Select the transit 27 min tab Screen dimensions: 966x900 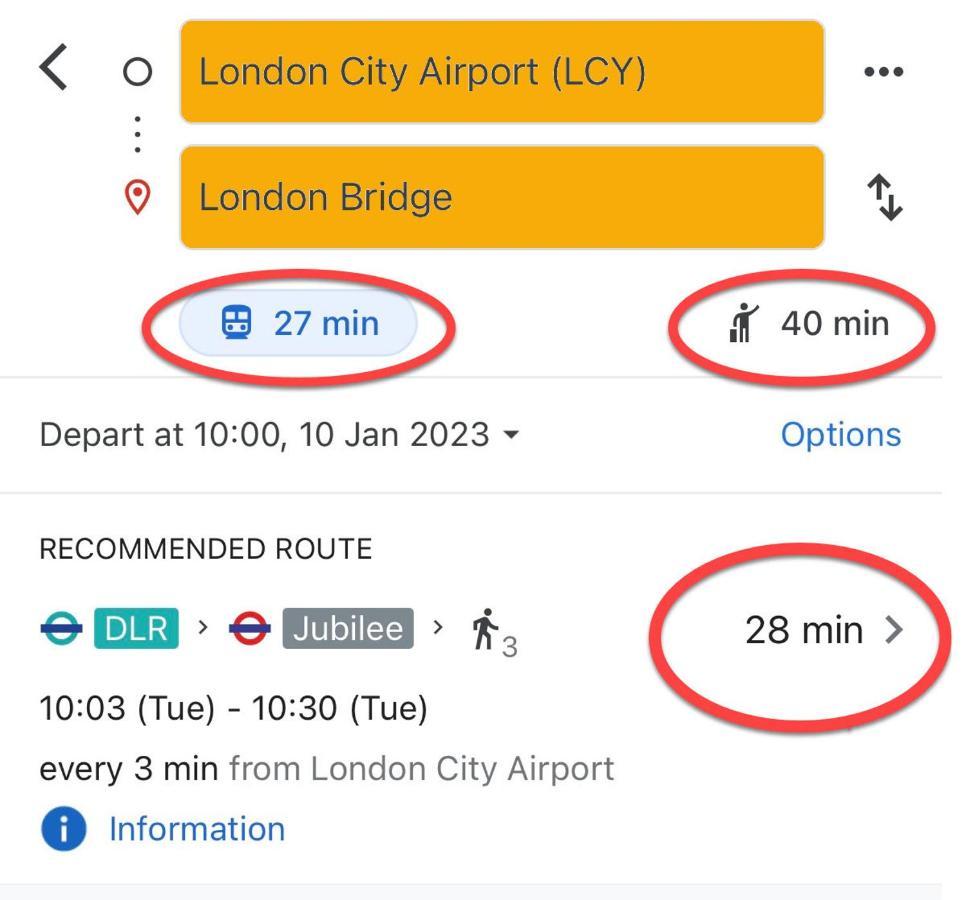(298, 323)
